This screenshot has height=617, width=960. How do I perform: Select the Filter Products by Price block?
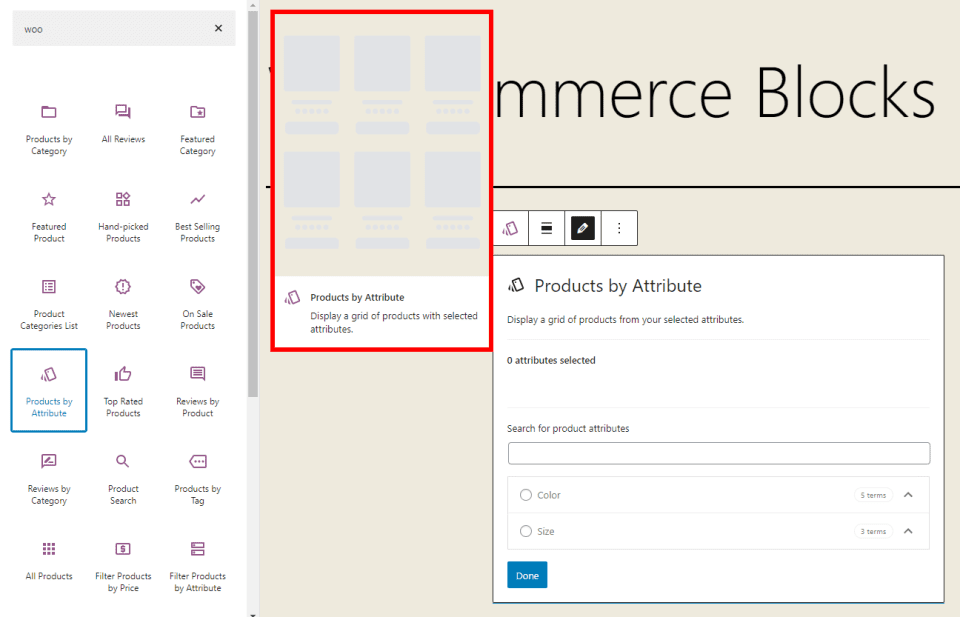(122, 549)
